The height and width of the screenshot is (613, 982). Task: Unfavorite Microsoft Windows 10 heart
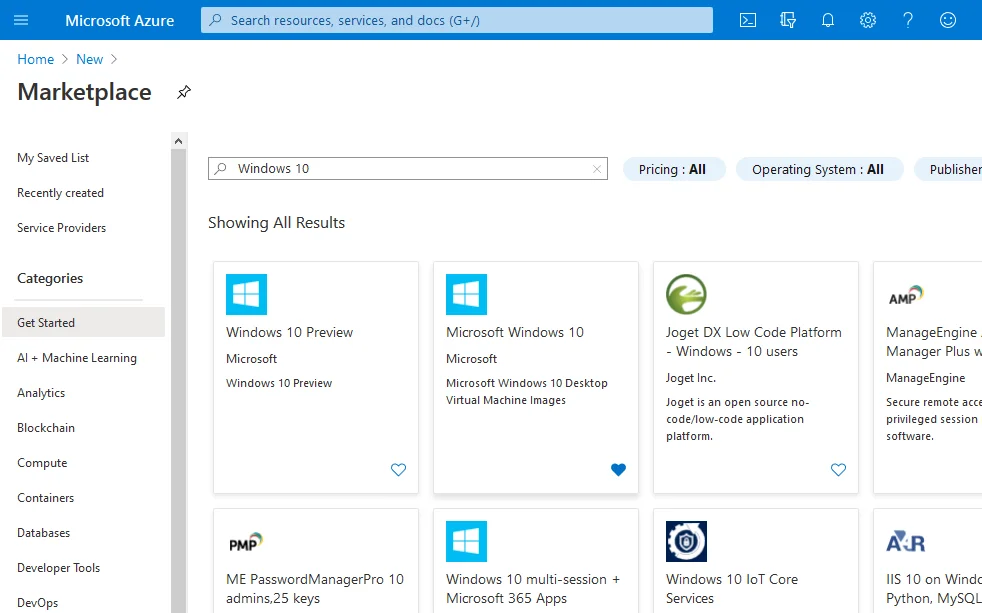coord(618,470)
